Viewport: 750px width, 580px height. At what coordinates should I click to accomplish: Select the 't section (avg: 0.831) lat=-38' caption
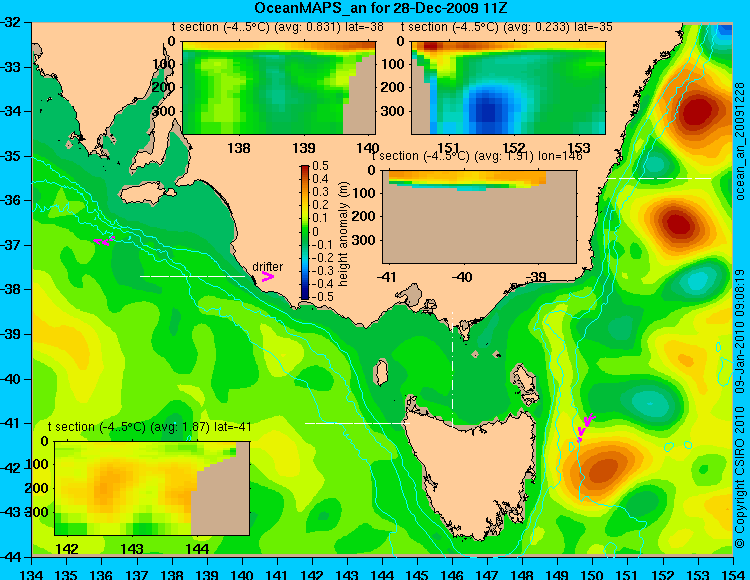coord(278,27)
